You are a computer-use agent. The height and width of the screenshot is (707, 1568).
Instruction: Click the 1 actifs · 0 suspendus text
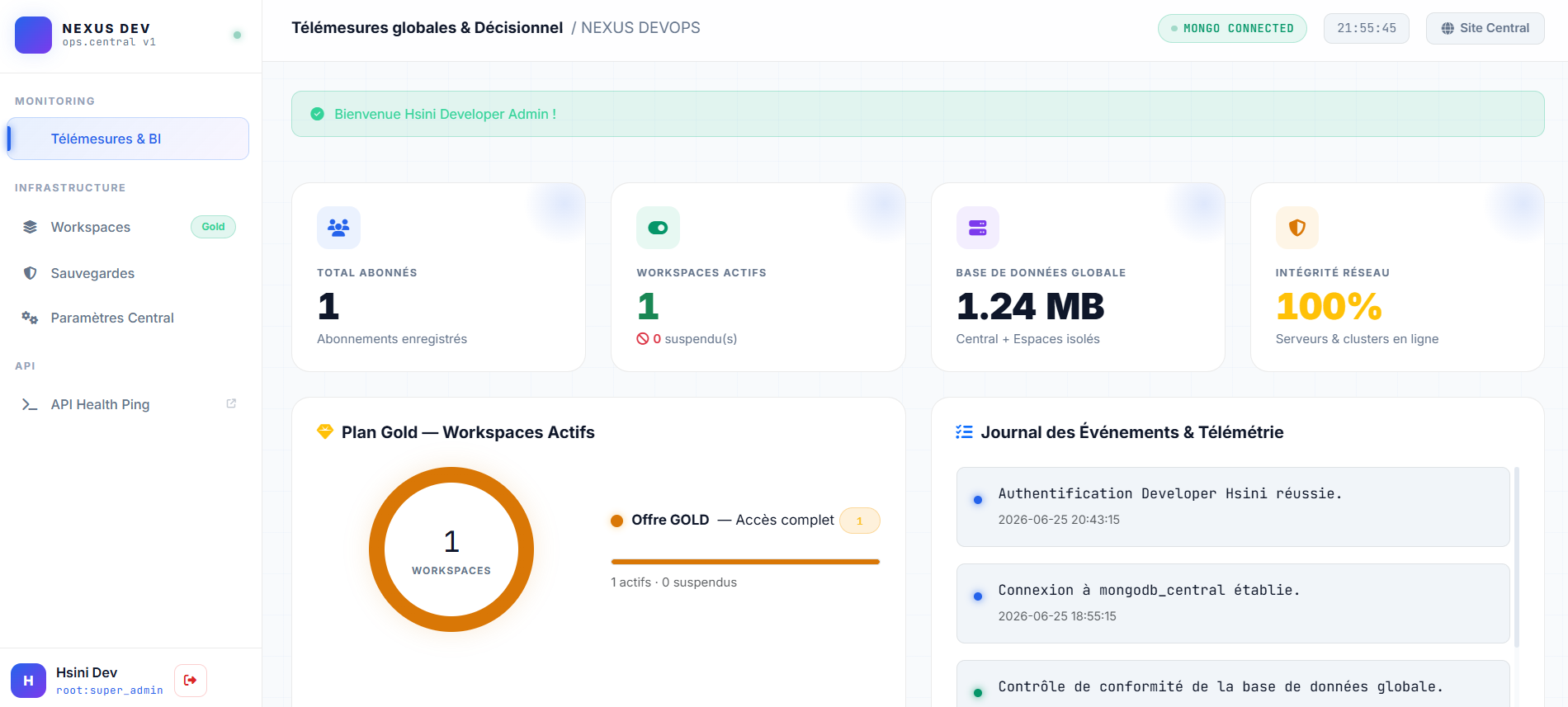click(673, 582)
